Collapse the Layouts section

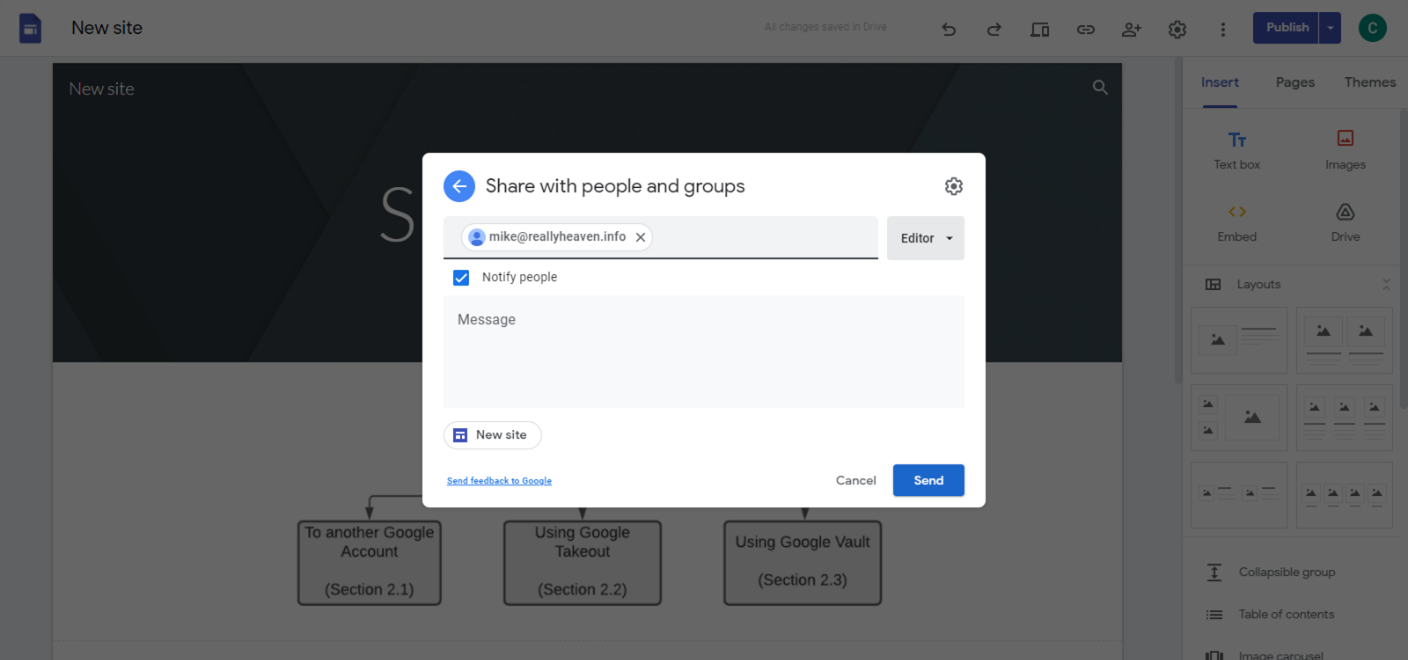[x=1386, y=284]
